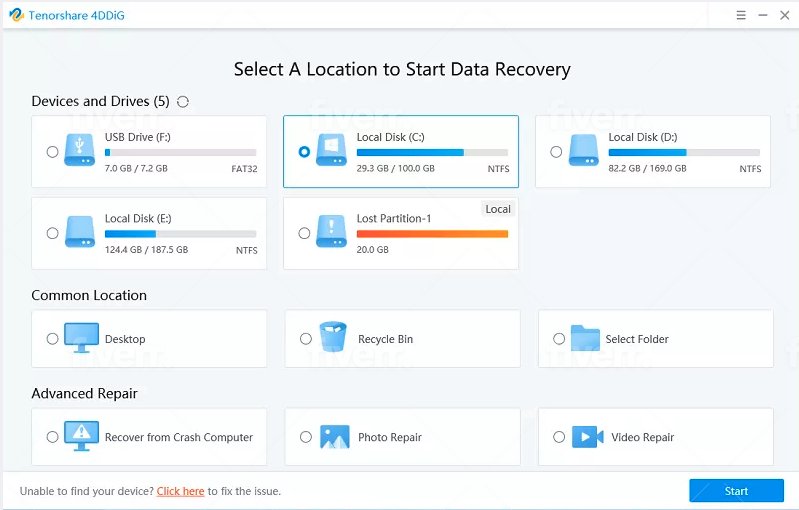Image resolution: width=799 pixels, height=510 pixels.
Task: Minimize the 4DDiG window
Action: (763, 15)
